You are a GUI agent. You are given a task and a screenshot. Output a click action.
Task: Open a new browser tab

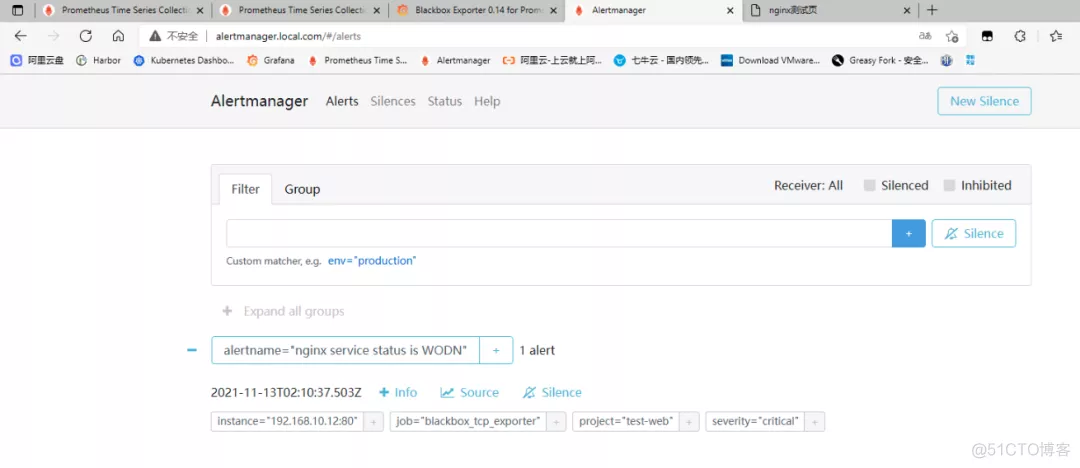coord(932,10)
